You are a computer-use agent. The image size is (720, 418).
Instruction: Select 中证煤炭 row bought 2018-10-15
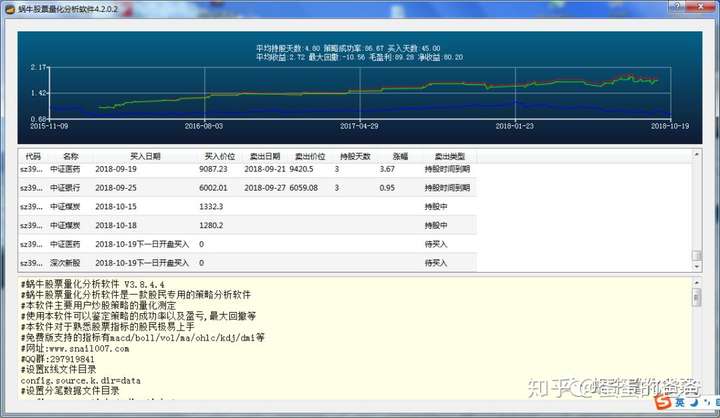(x=248, y=207)
